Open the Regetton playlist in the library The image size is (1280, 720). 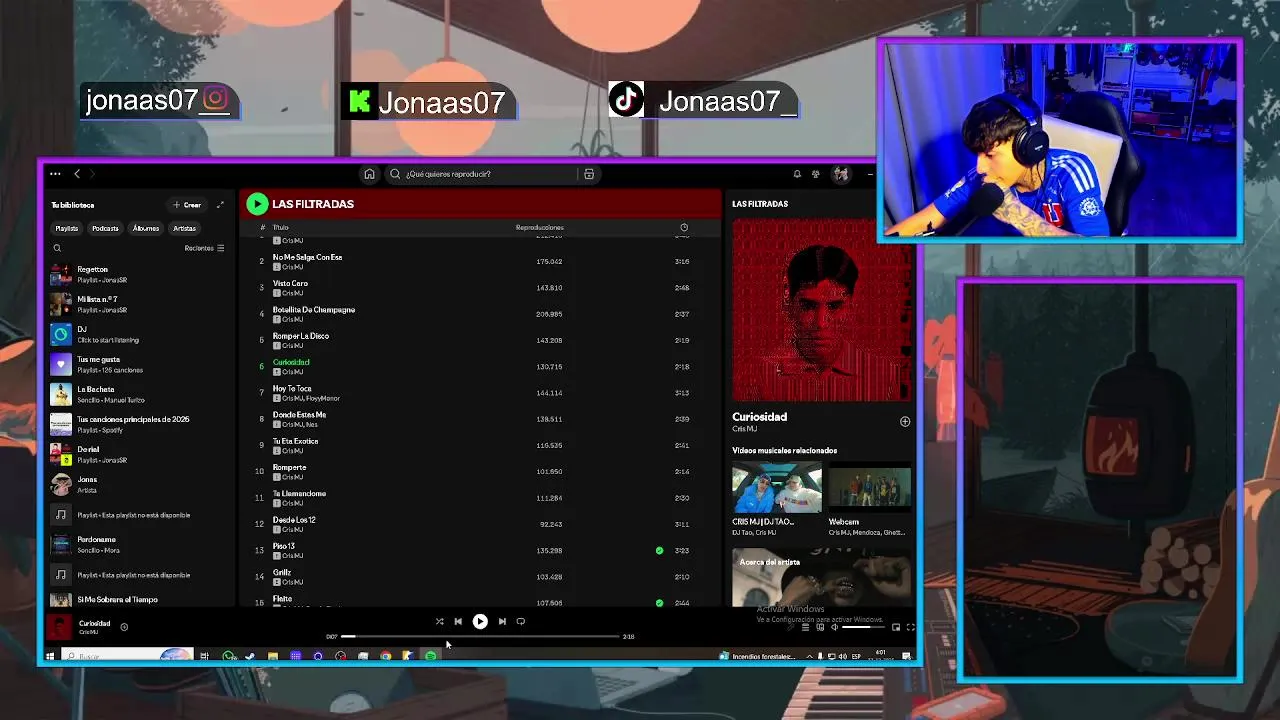click(x=138, y=275)
